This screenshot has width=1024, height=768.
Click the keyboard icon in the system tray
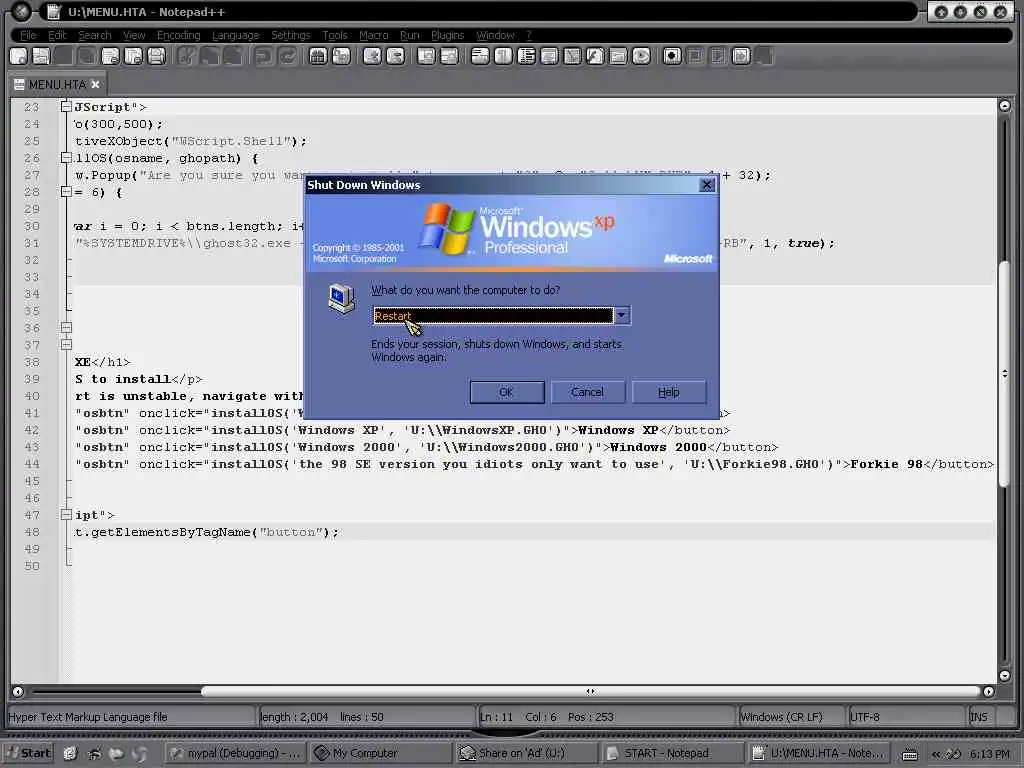click(x=910, y=754)
